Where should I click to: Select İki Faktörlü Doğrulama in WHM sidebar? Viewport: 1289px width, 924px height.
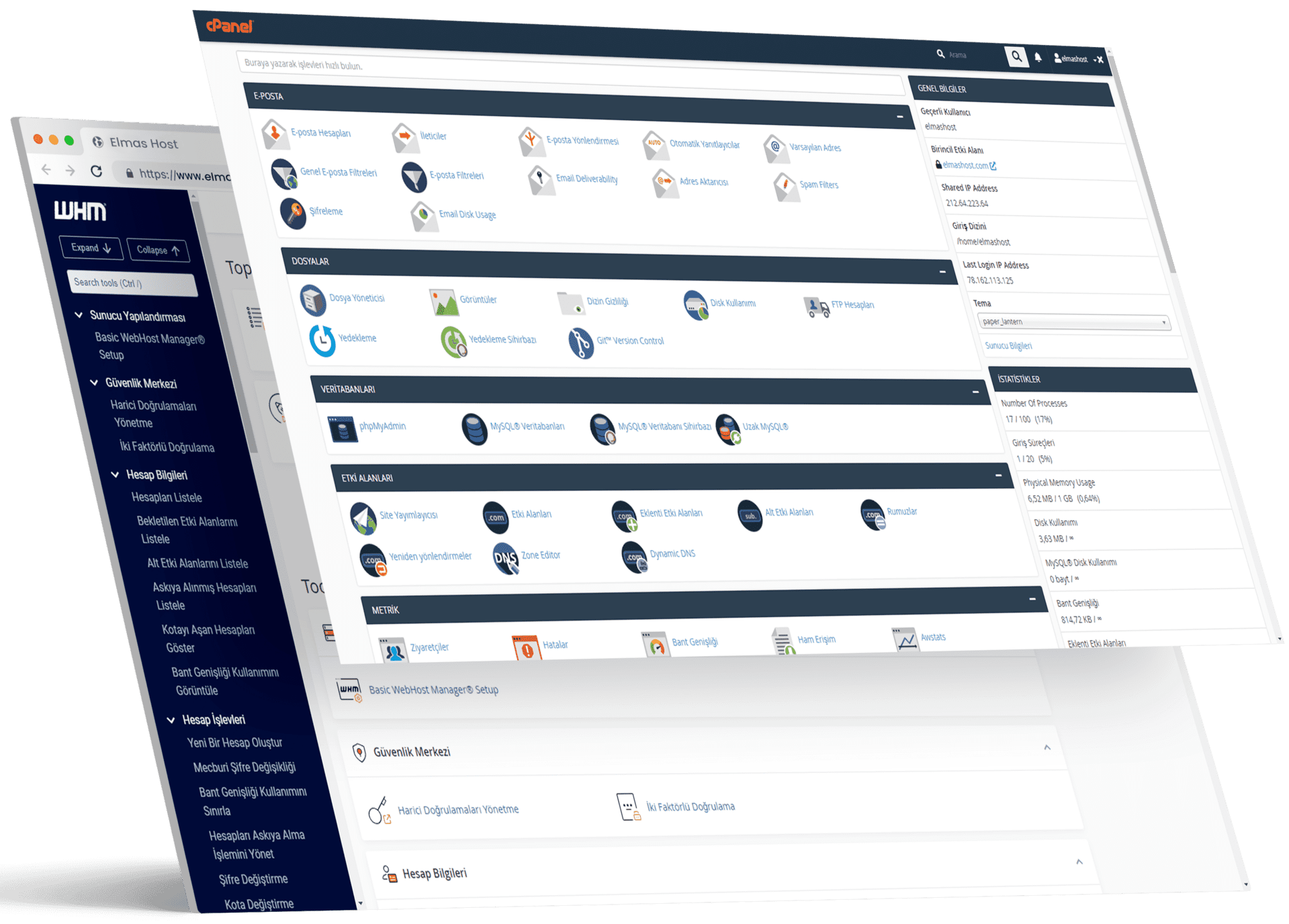tap(167, 447)
